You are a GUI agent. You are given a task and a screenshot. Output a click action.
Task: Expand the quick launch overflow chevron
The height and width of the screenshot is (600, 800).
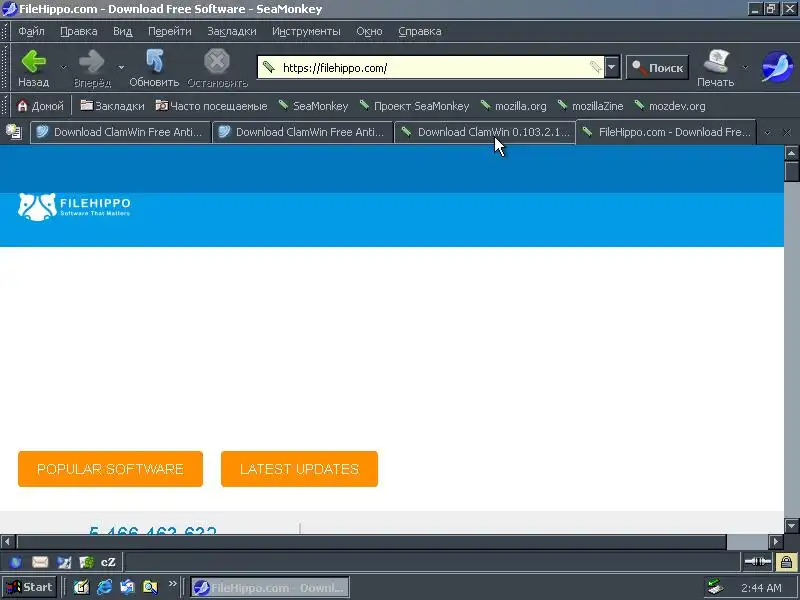pos(172,584)
